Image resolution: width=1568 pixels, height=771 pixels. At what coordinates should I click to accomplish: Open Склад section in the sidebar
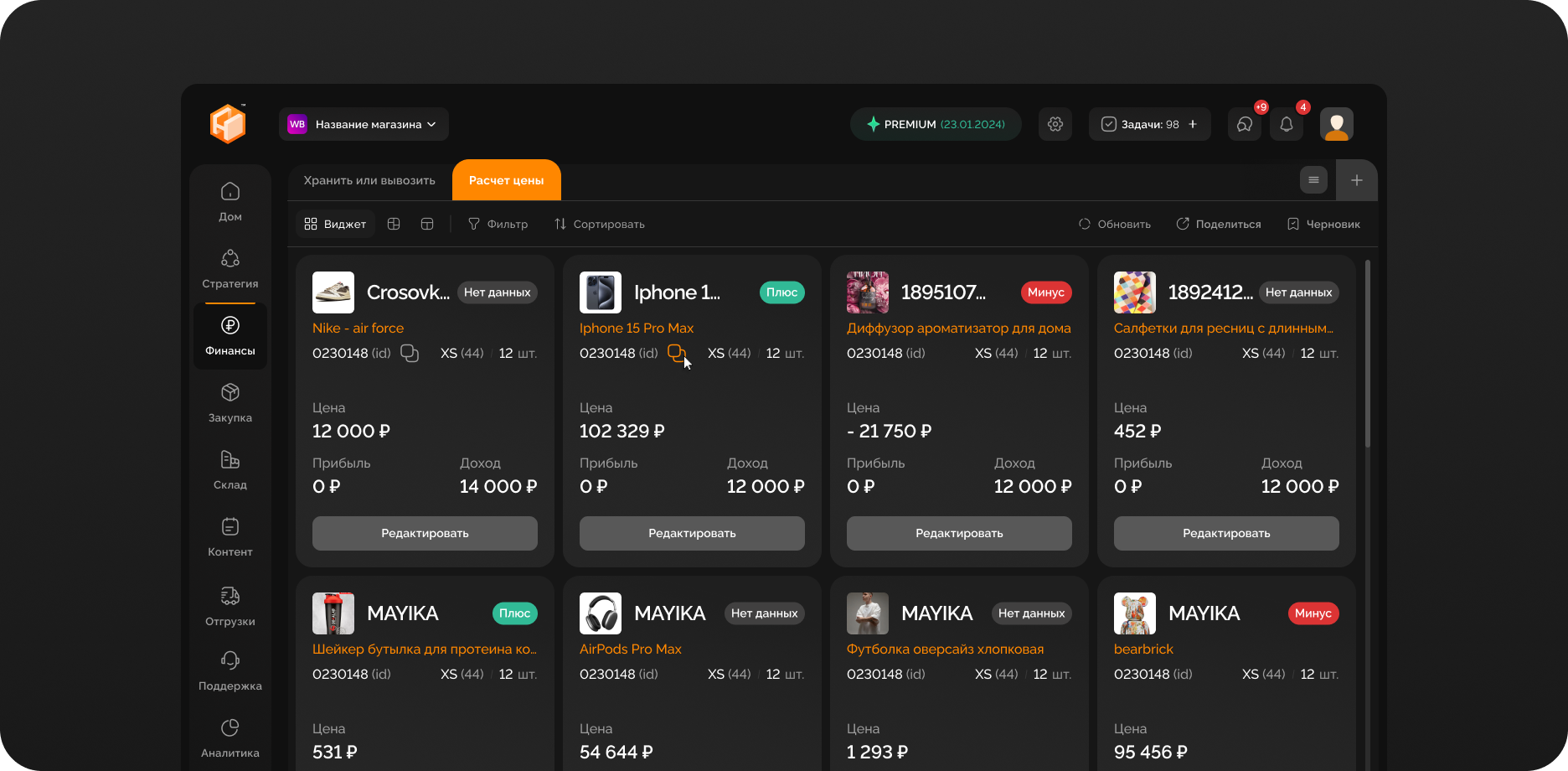[x=230, y=470]
